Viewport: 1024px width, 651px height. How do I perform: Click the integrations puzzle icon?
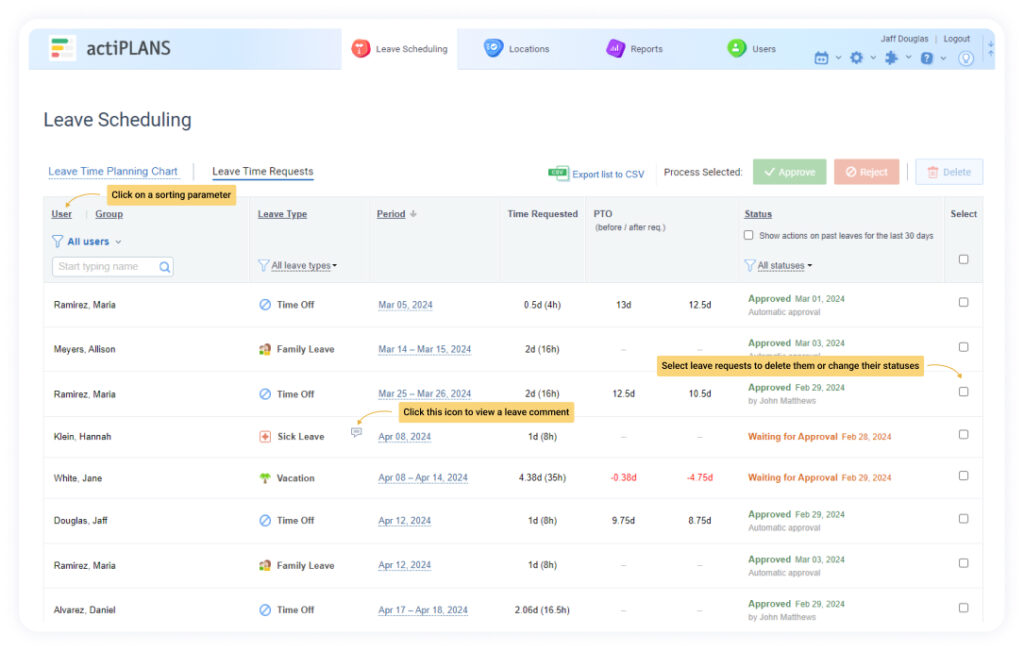[892, 58]
